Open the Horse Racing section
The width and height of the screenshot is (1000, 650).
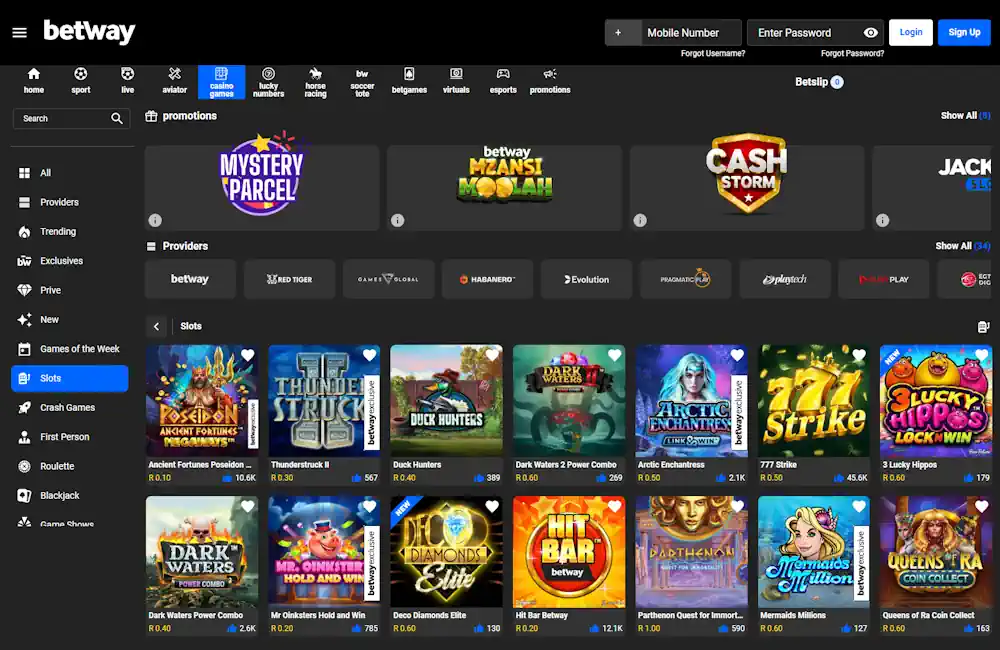(x=315, y=80)
